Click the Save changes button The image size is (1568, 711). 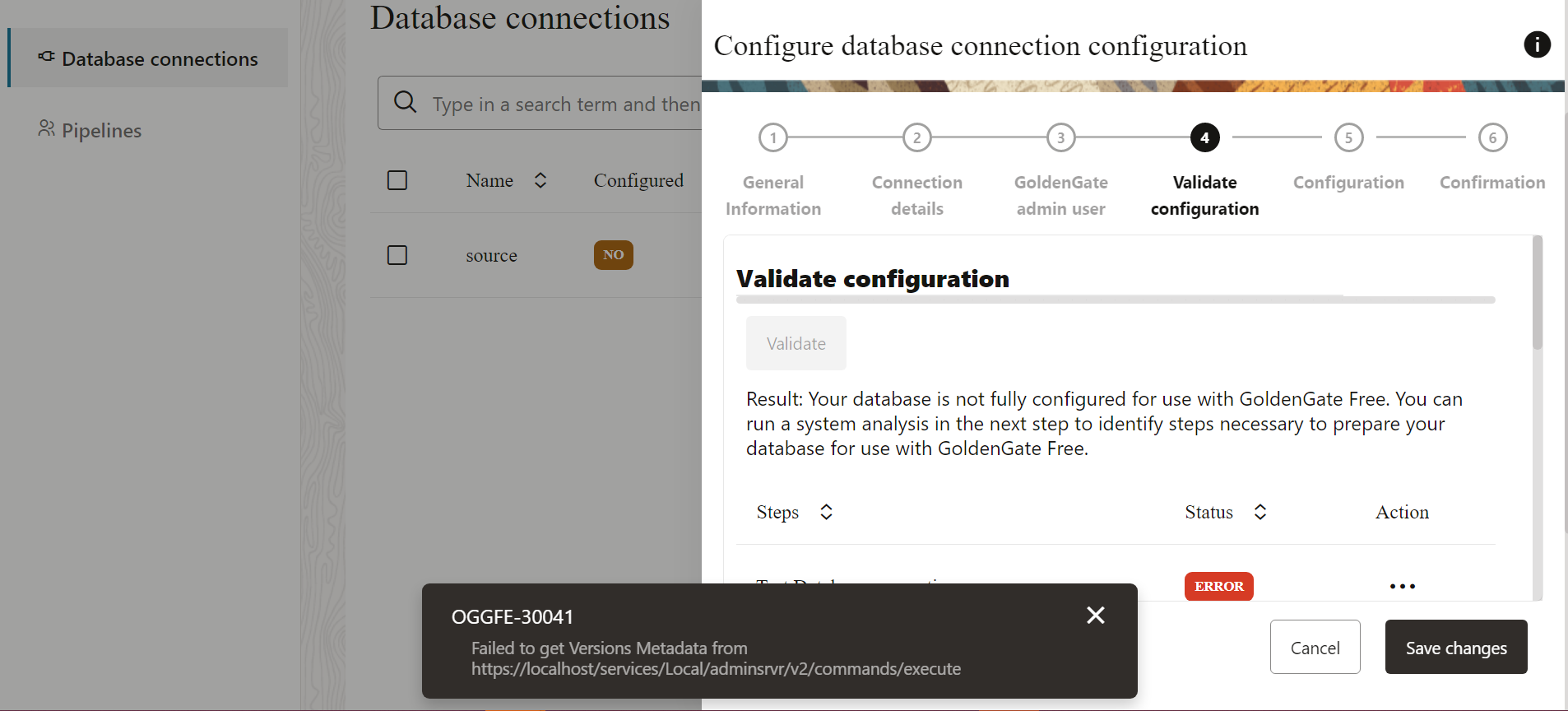1456,647
